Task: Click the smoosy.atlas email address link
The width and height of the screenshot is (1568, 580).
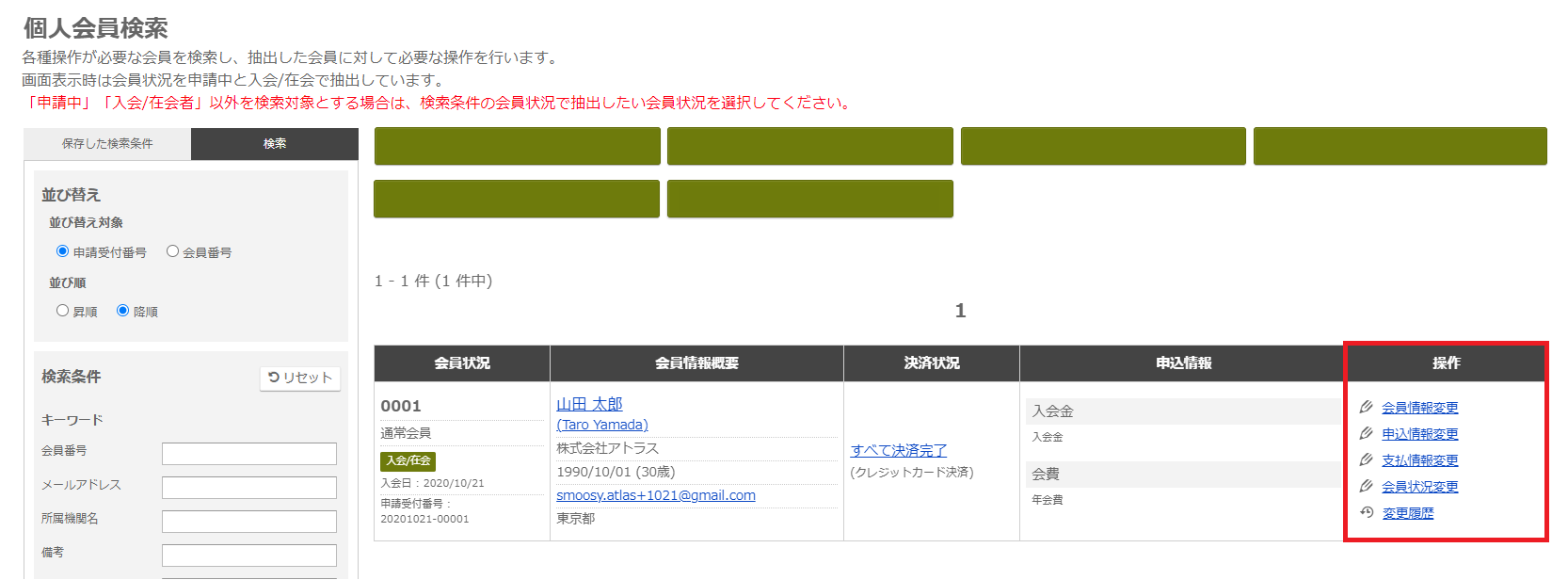Action: (655, 495)
